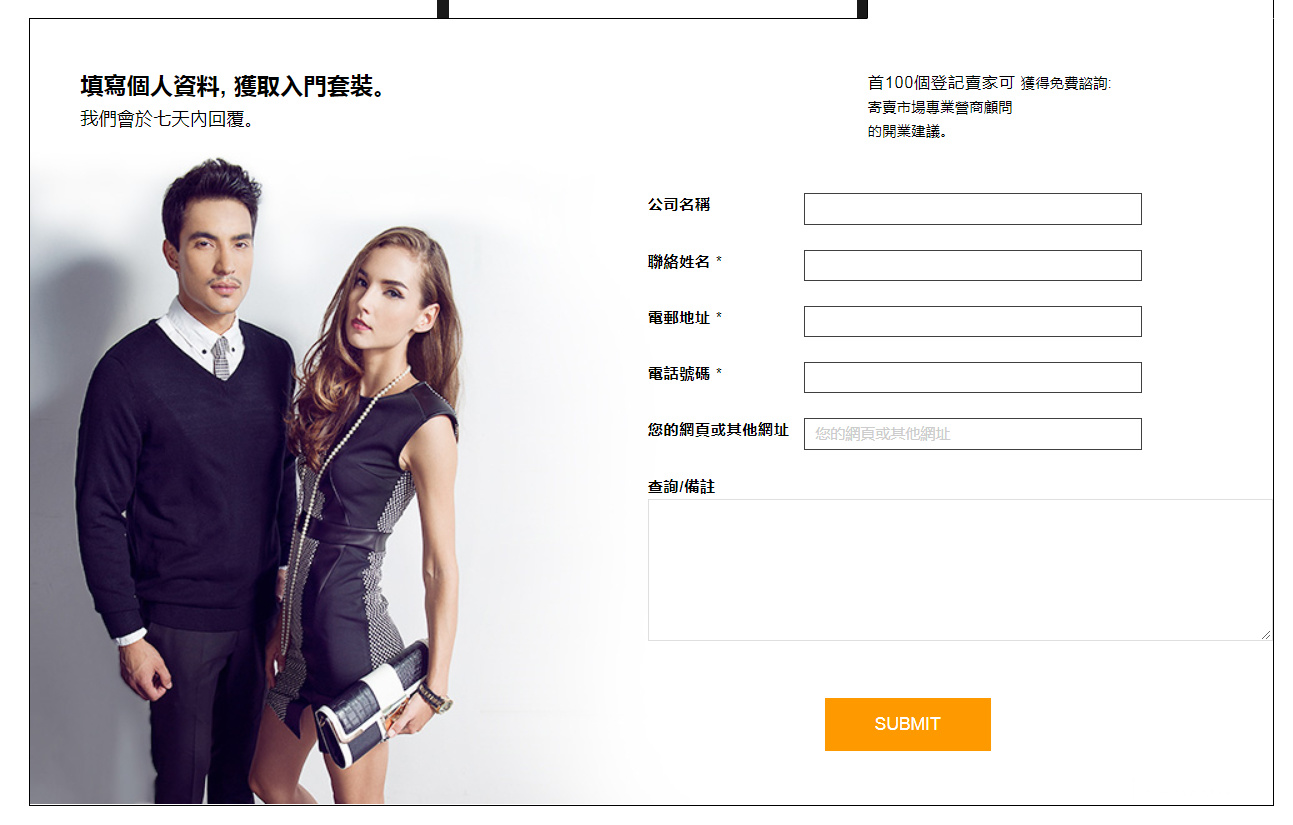1293x825 pixels.
Task: Select the 電郵地址 input field
Action: (972, 321)
